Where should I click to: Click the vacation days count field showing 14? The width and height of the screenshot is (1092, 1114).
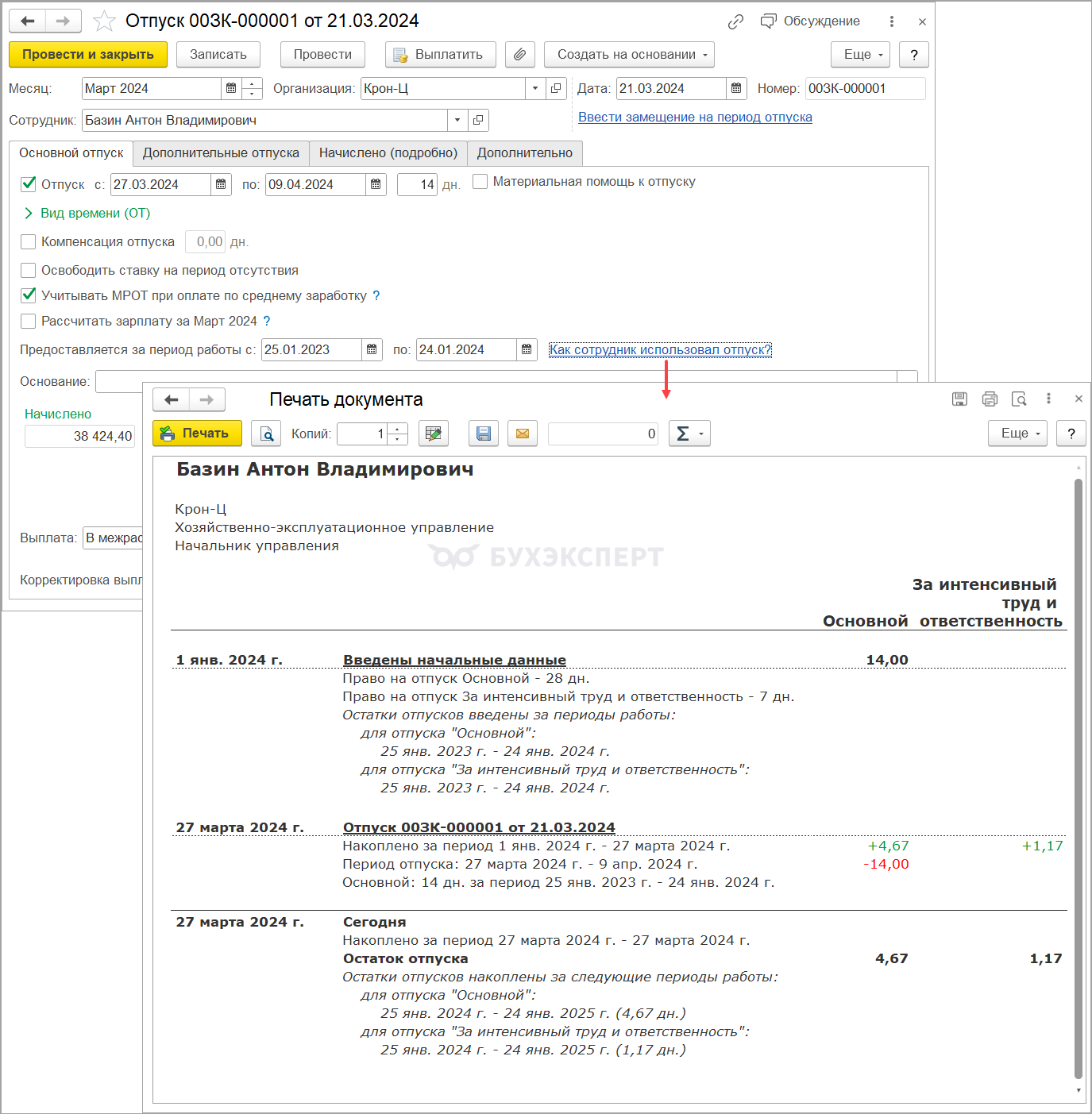(x=417, y=185)
